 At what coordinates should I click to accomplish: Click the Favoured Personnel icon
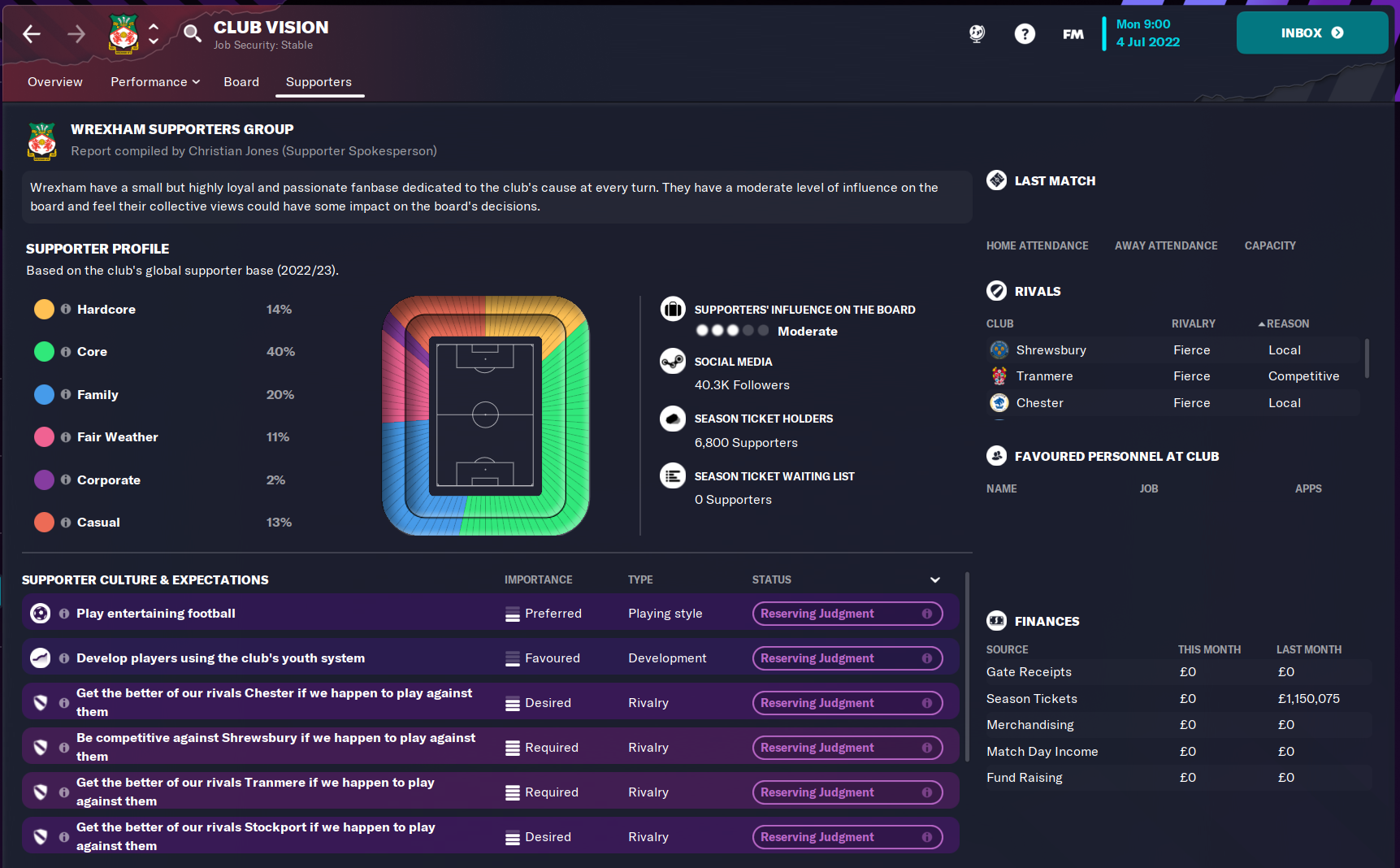coord(996,456)
